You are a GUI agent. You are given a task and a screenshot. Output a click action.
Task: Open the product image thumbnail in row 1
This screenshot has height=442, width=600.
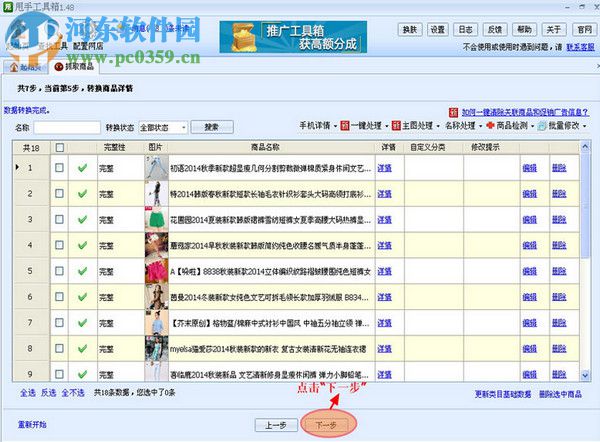[x=157, y=168]
